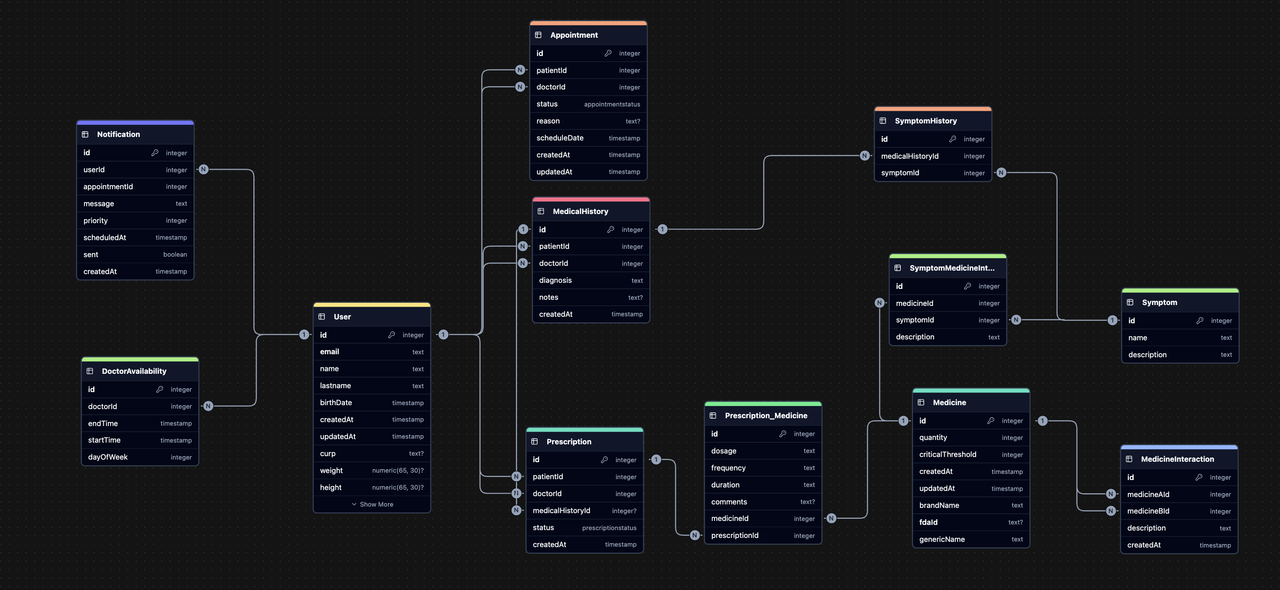Click the 1 connector left of Symptom id
The height and width of the screenshot is (590, 1280).
[1112, 320]
